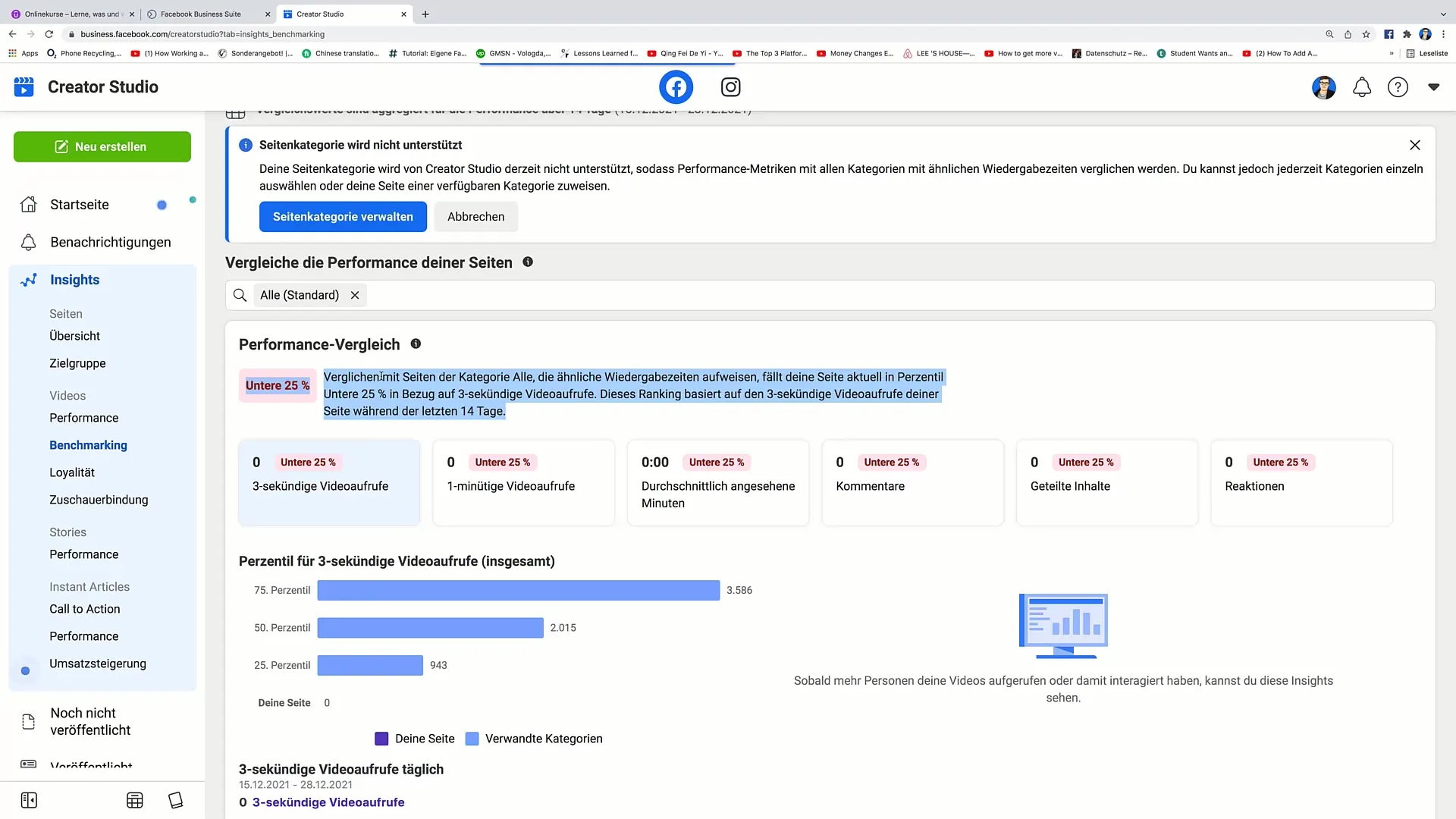
Task: Select 3-sekündige Videoaufrufe metric card
Action: pyautogui.click(x=329, y=482)
